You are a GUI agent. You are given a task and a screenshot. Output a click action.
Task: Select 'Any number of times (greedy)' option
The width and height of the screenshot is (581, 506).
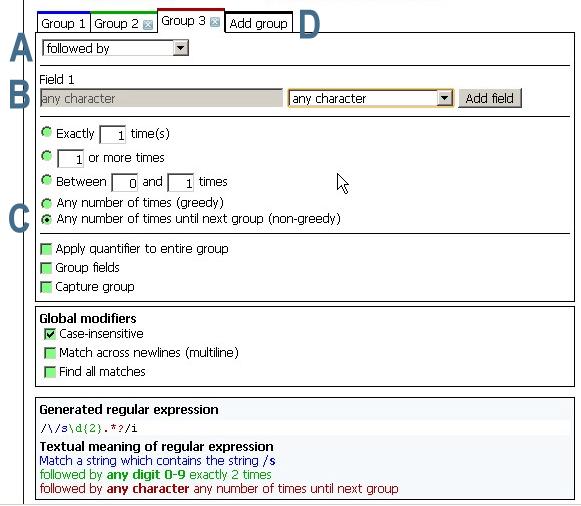(x=46, y=203)
